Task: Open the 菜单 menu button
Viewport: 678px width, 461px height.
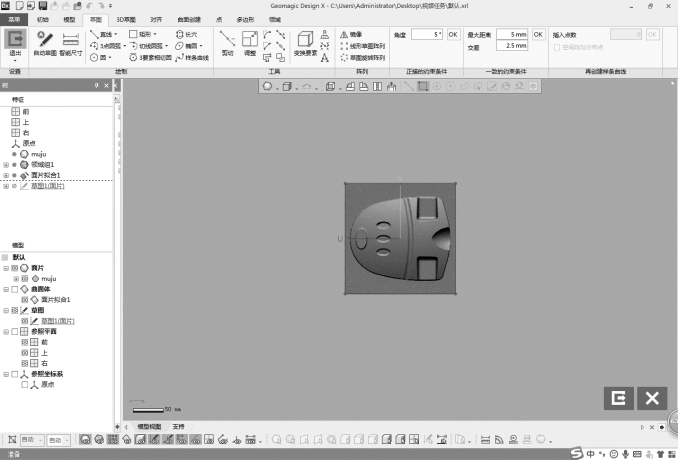Action: [14, 19]
